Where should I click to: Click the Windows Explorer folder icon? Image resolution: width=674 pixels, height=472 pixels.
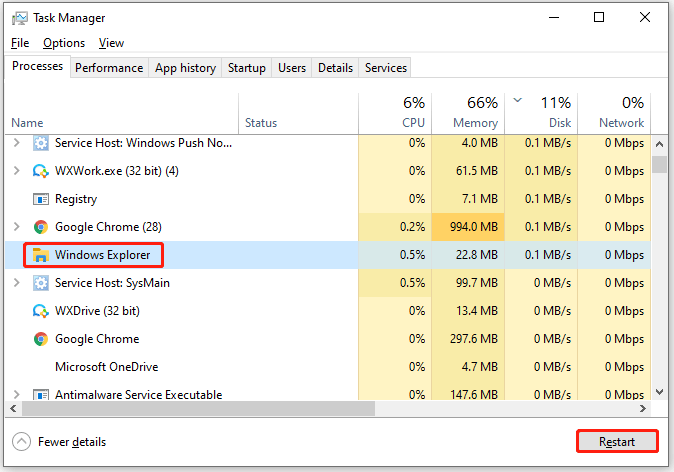(x=41, y=255)
